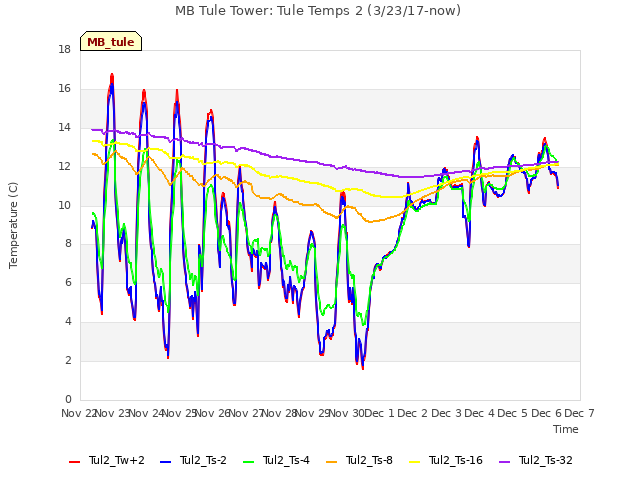640x480 pixels.
Task: Select the Tul2_Ts-32 legend label
Action: click(546, 460)
